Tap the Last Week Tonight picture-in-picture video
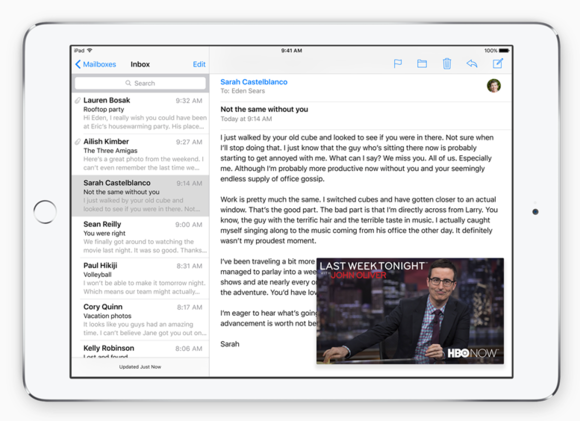 tap(410, 311)
